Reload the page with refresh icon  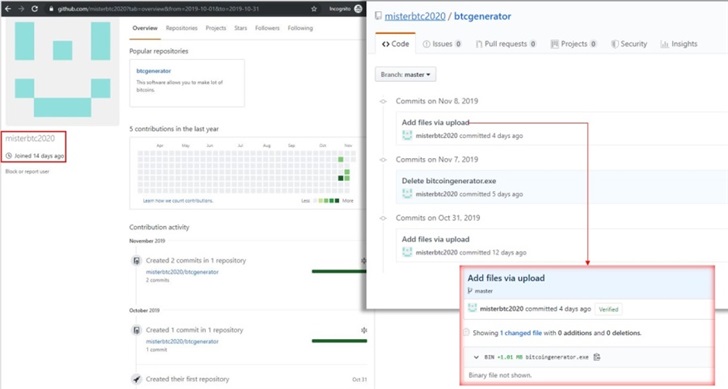34,8
